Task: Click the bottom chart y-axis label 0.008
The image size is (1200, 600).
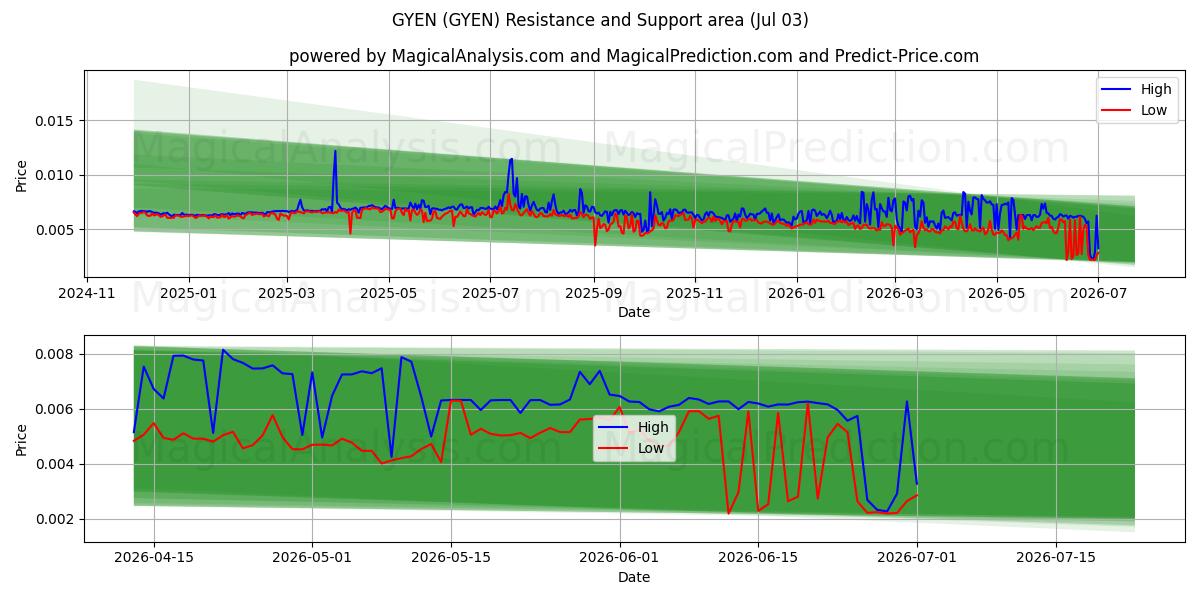Action: click(x=56, y=354)
